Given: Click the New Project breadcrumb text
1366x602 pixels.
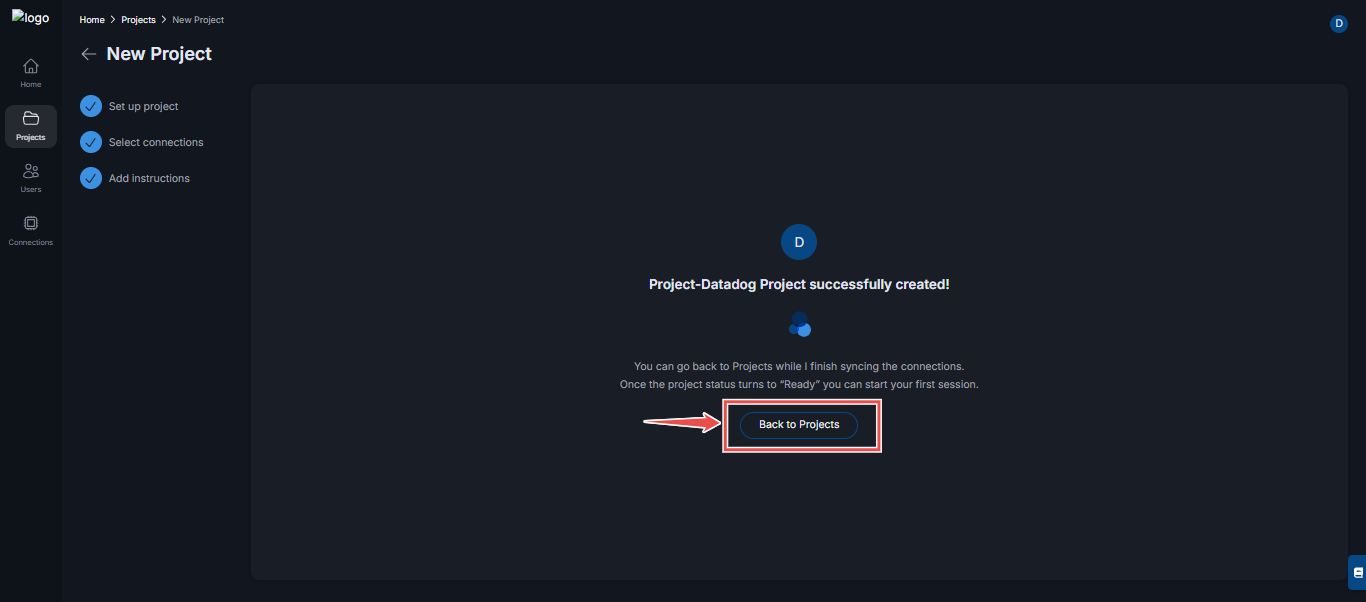Looking at the screenshot, I should pyautogui.click(x=198, y=20).
